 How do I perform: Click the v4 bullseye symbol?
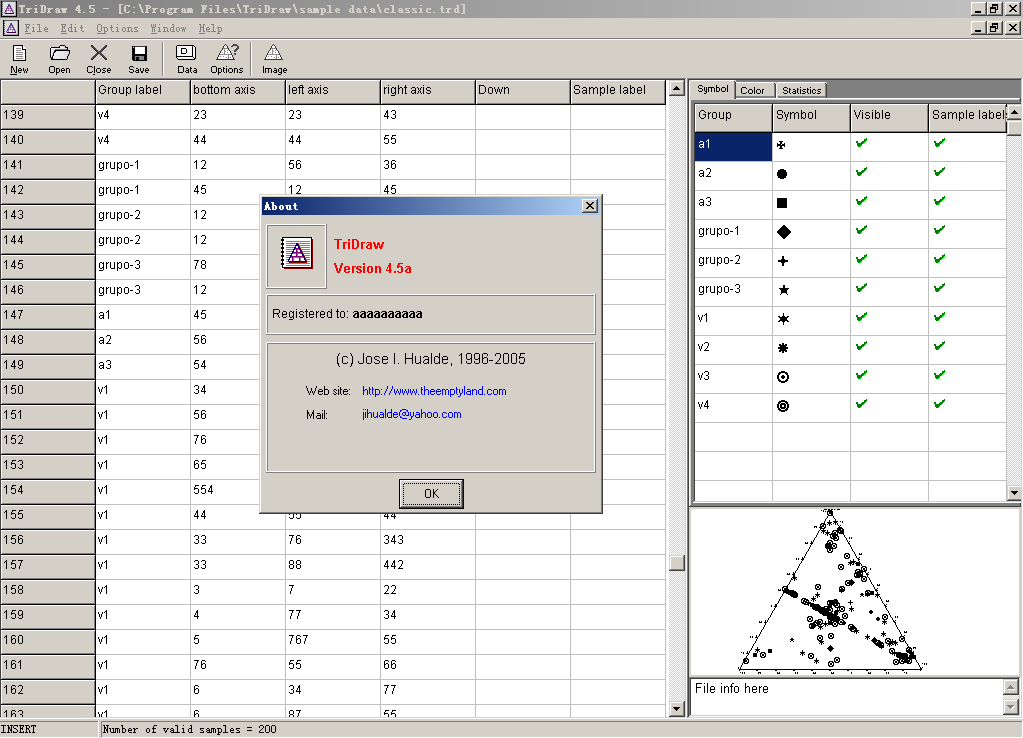pos(783,406)
